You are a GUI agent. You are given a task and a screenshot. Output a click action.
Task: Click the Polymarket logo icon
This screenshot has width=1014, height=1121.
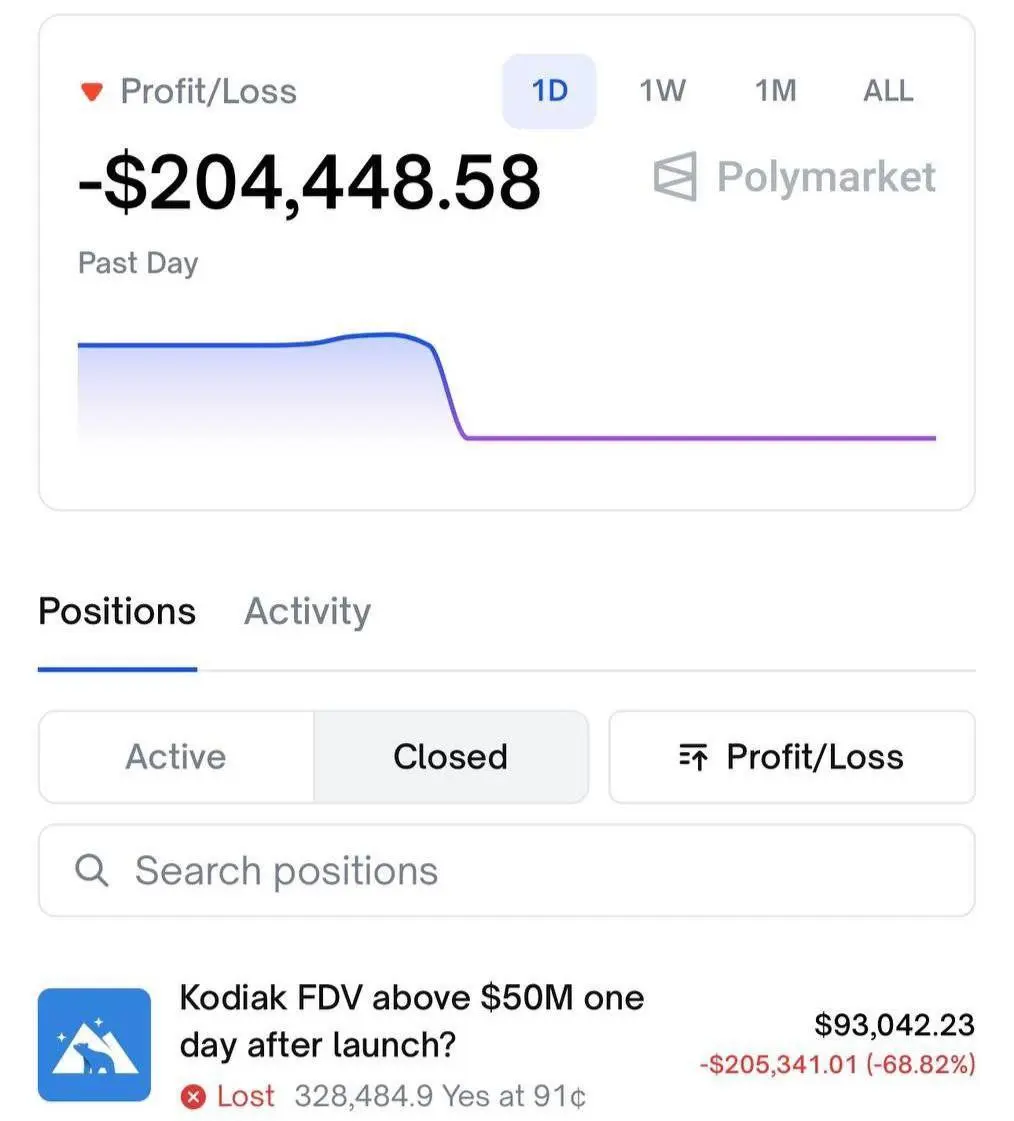click(x=675, y=178)
